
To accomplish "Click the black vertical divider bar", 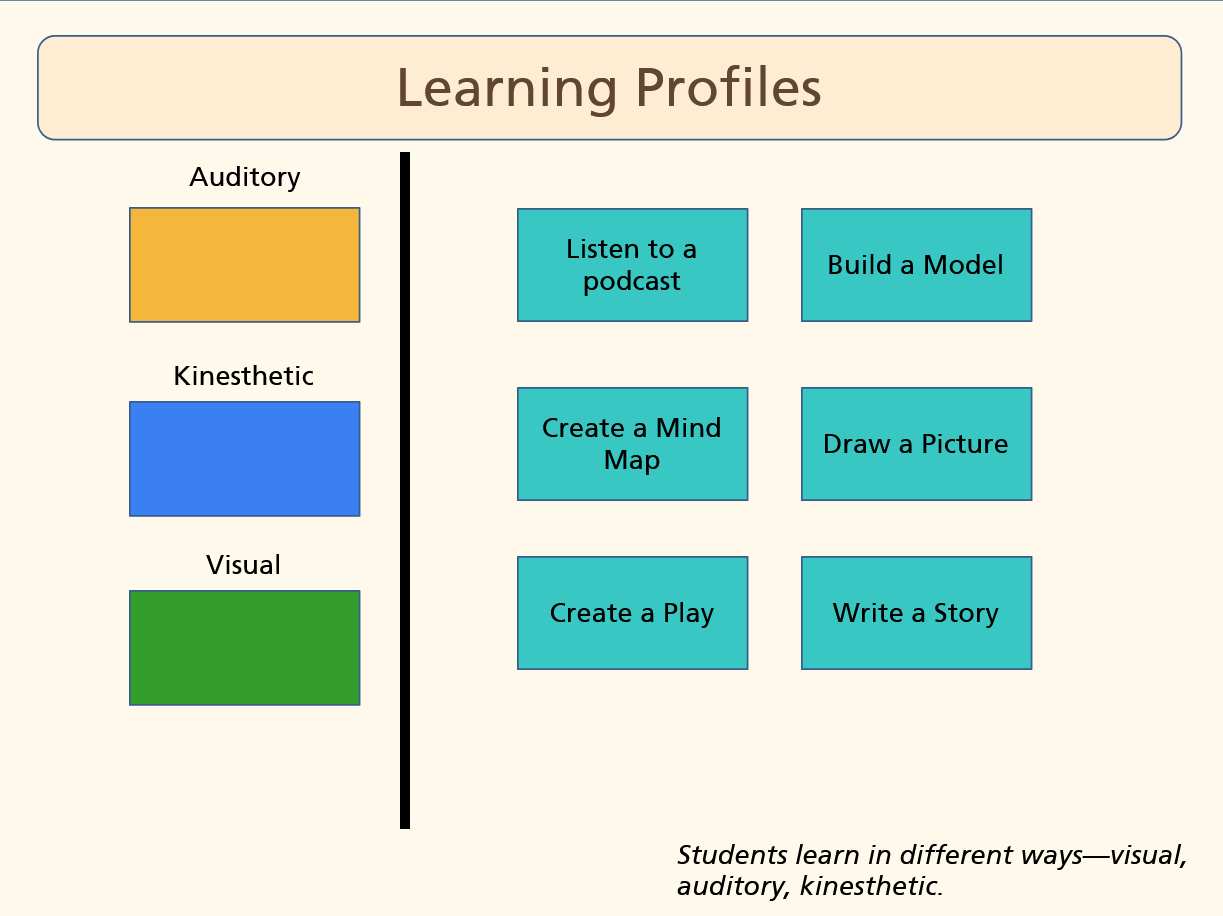I will [x=405, y=490].
